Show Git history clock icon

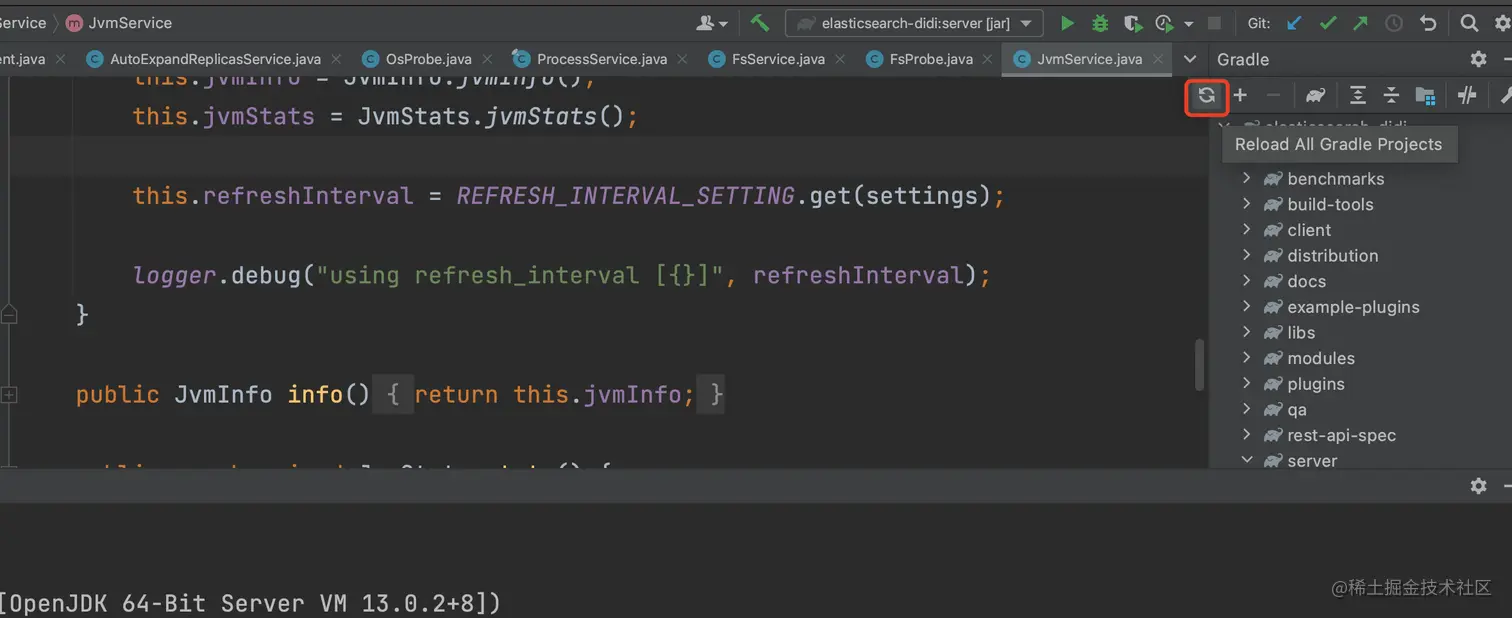click(1394, 23)
